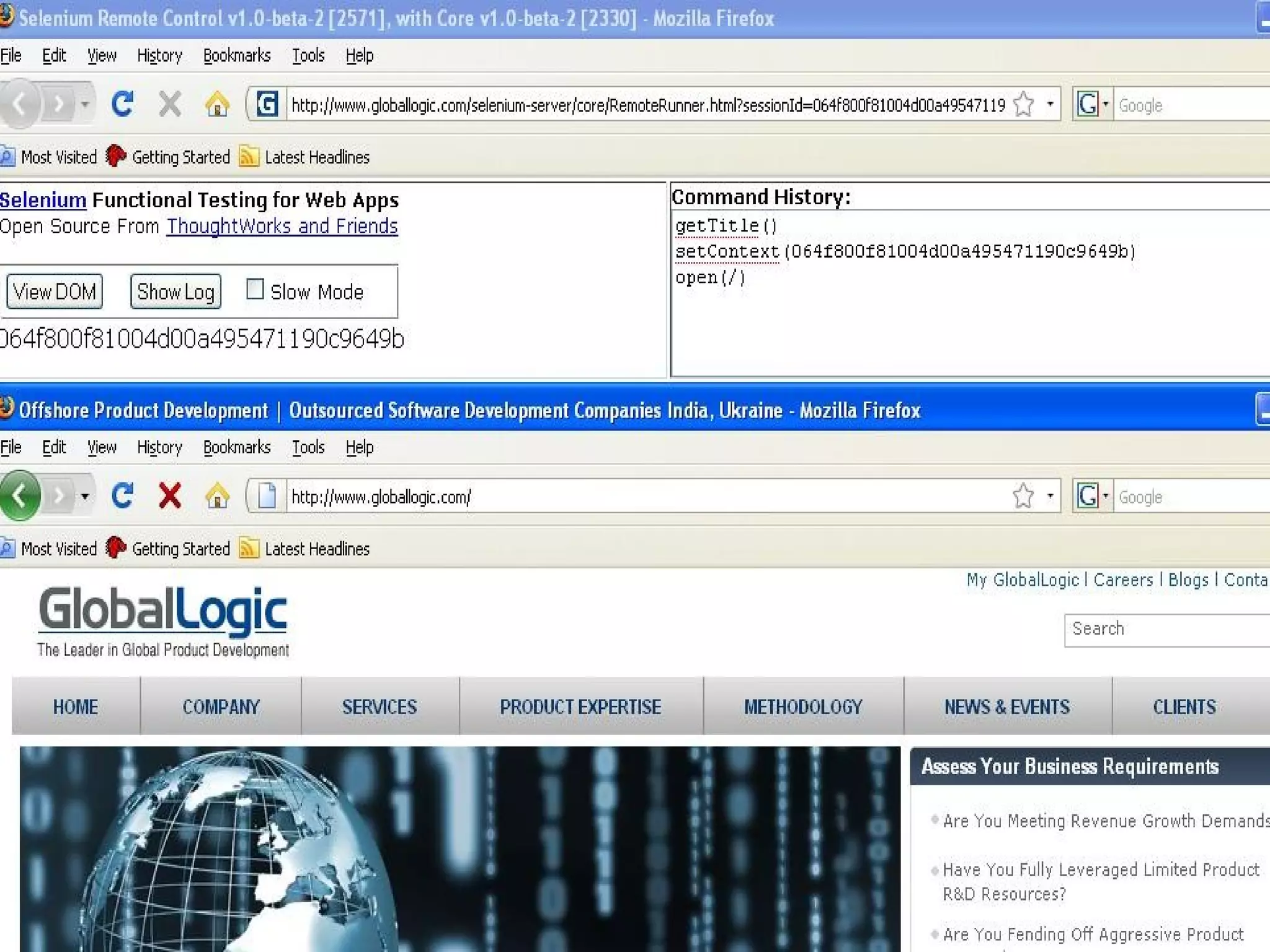Bookmark globallogic.com with the star icon

(1023, 496)
